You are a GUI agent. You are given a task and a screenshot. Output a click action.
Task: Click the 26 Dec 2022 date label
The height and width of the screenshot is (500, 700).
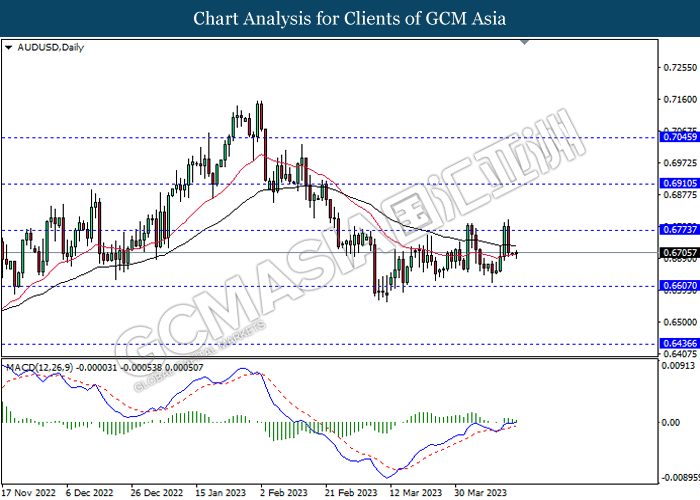(157, 493)
